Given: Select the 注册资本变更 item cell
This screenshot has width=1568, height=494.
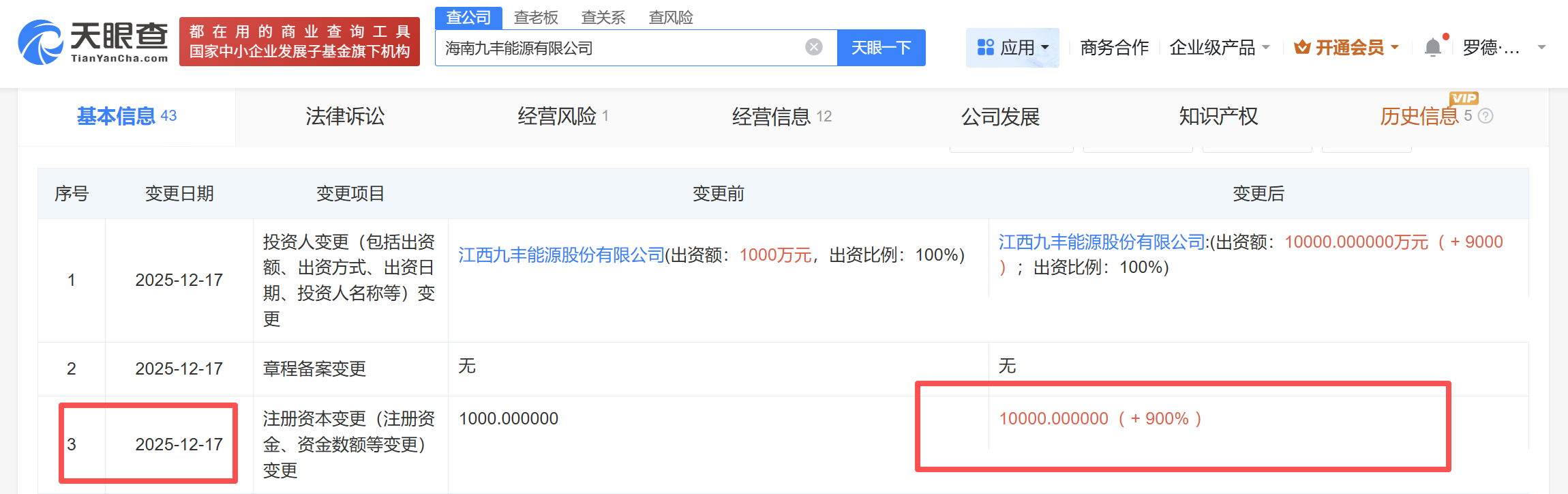Looking at the screenshot, I should (x=349, y=444).
